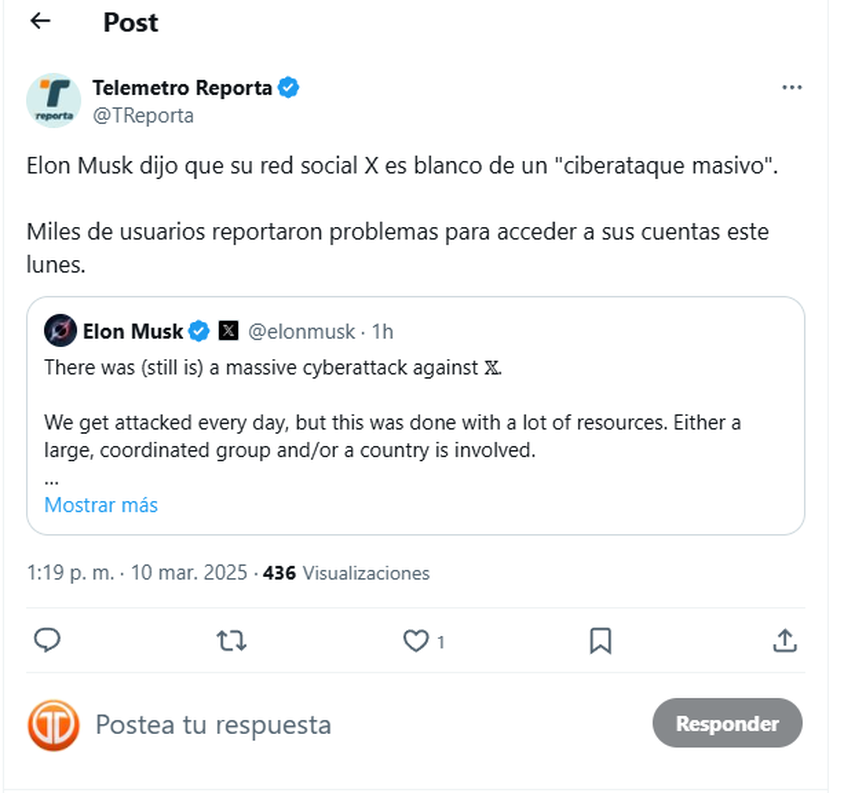Bookmark this post

coord(600,640)
